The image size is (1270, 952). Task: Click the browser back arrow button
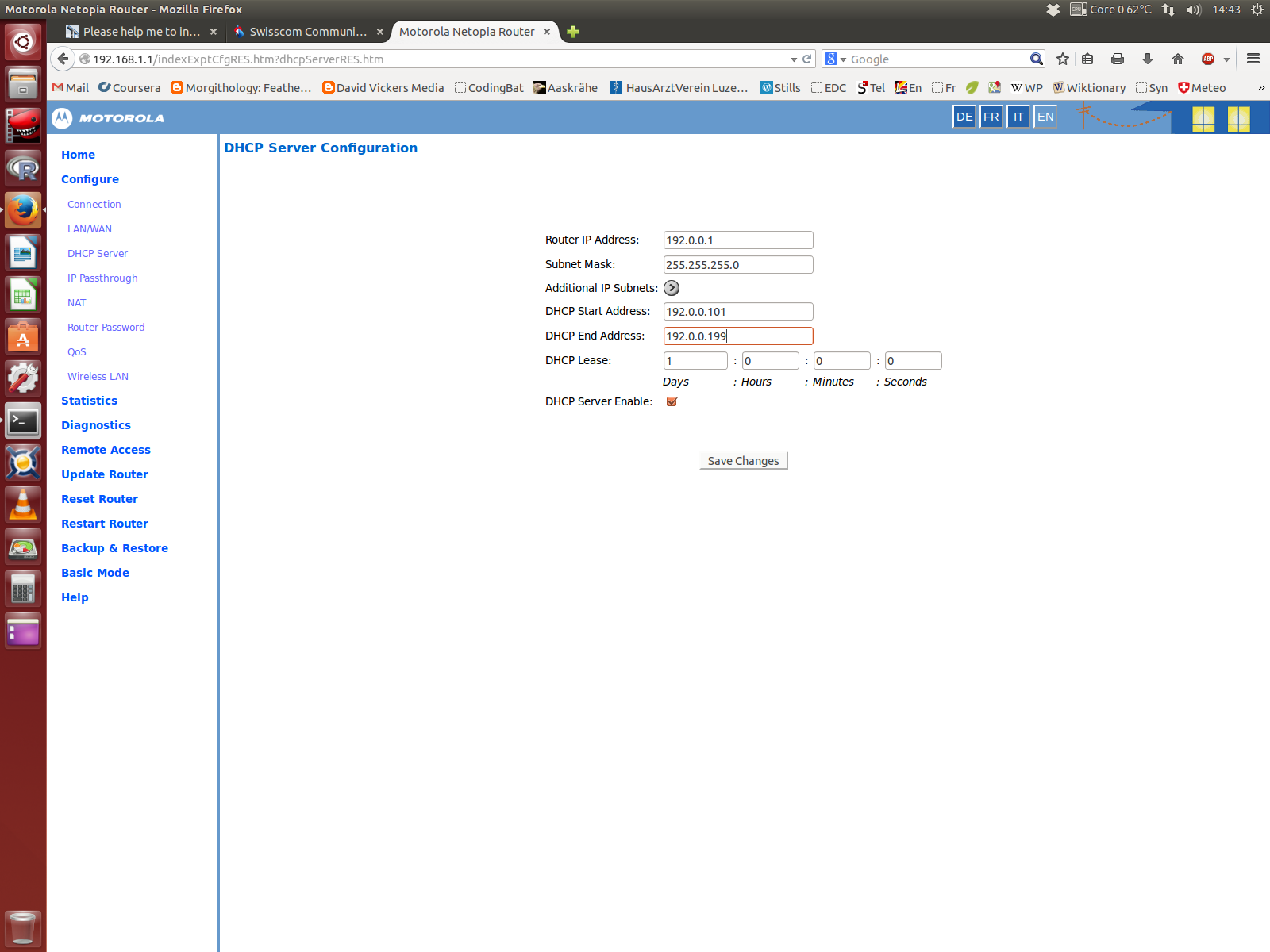[63, 59]
